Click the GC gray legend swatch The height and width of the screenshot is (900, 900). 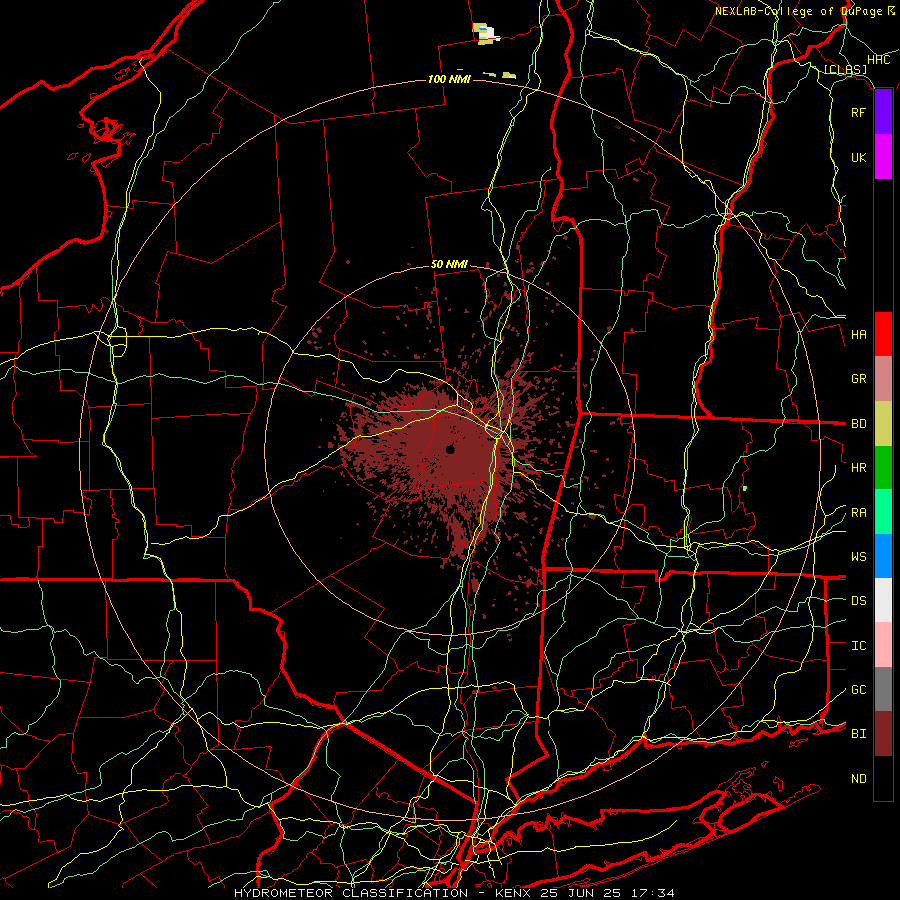[x=883, y=689]
